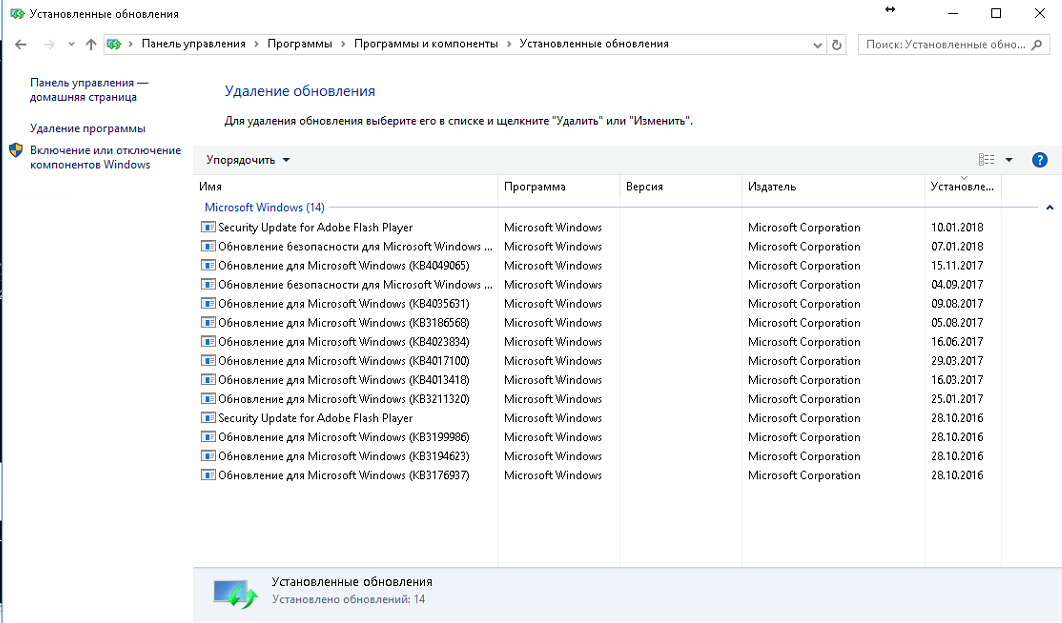The width and height of the screenshot is (1062, 623).
Task: Sort by the Версия column header
Action: pos(681,186)
